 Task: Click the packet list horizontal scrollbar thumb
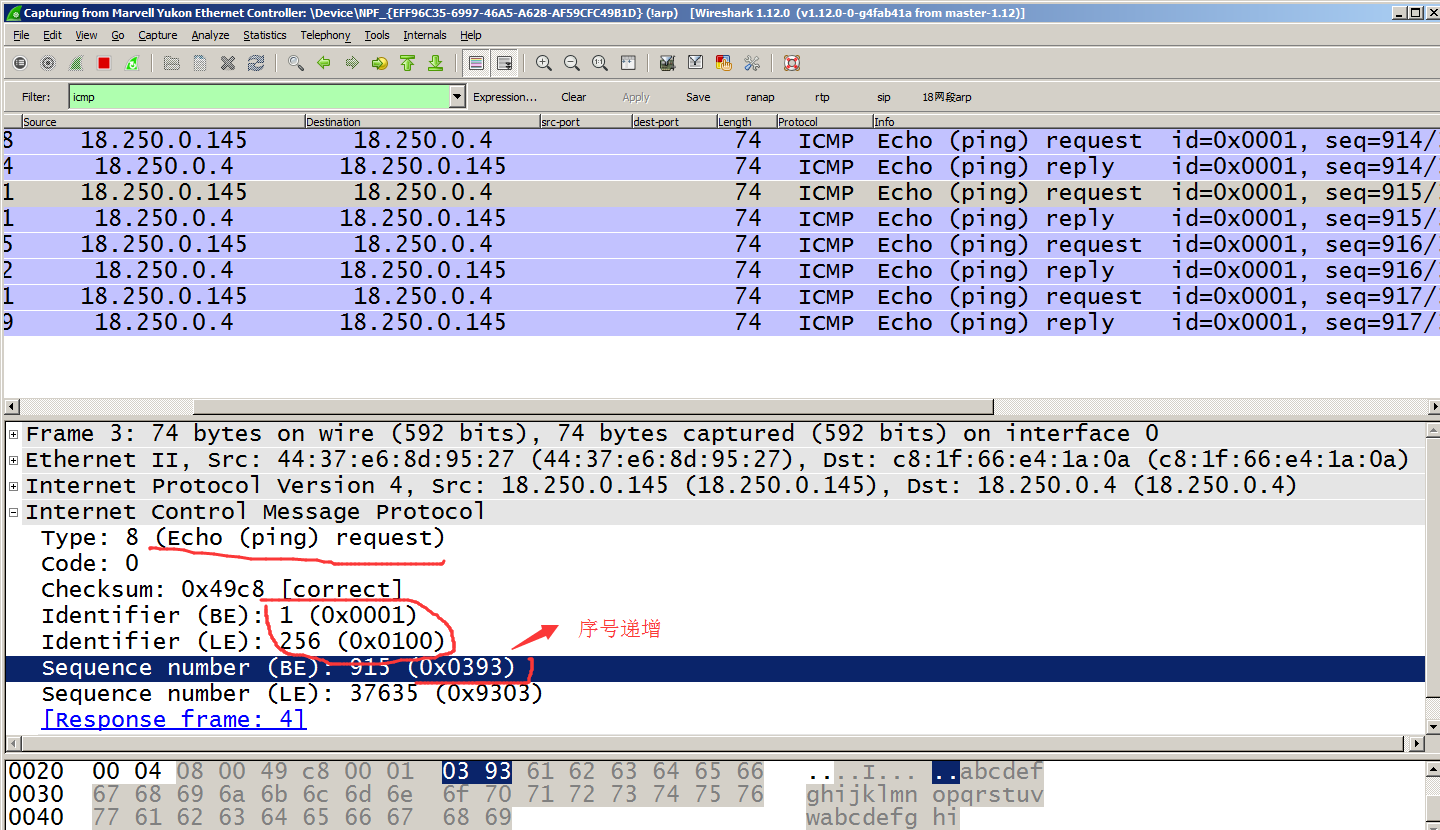point(593,407)
